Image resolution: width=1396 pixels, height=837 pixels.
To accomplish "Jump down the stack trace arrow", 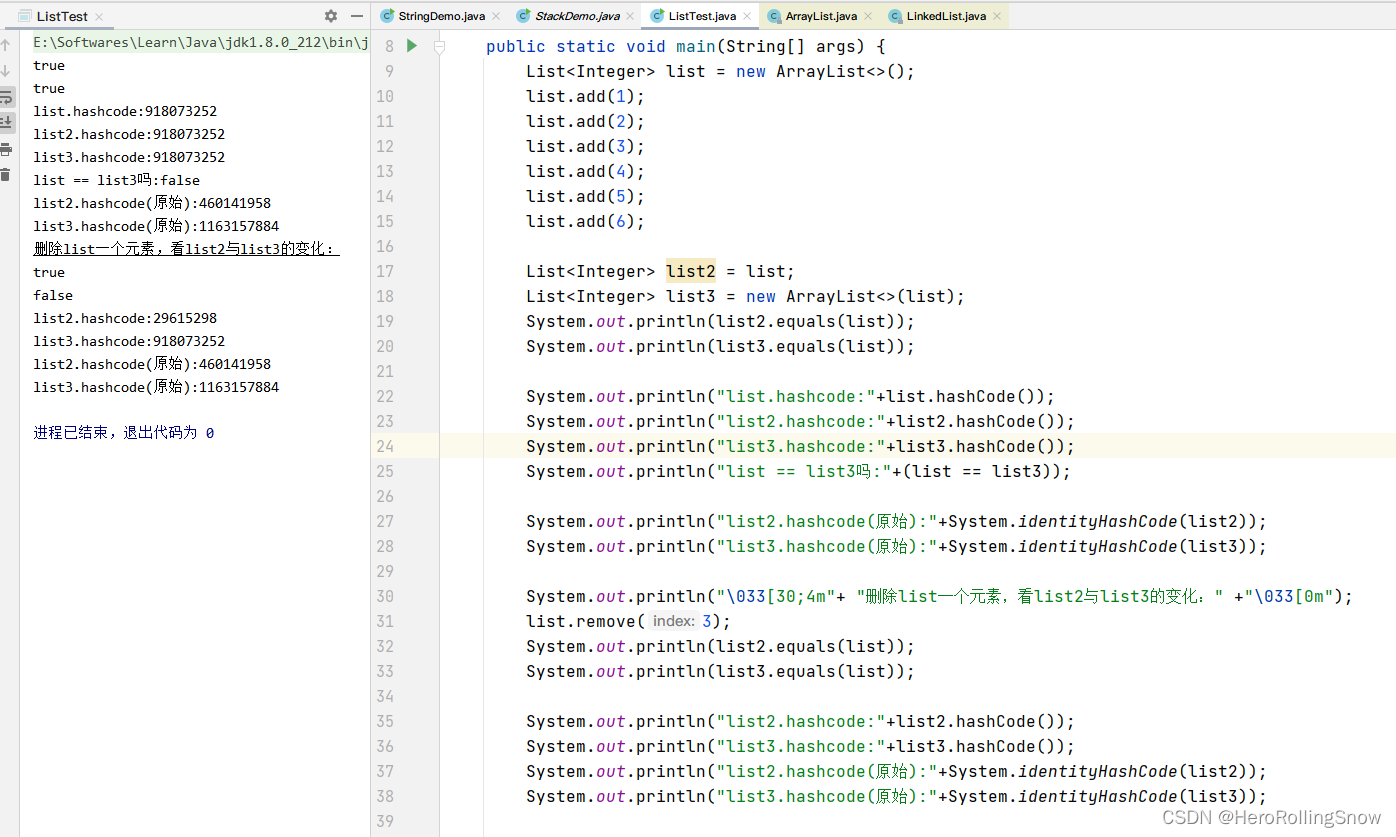I will coord(6,71).
